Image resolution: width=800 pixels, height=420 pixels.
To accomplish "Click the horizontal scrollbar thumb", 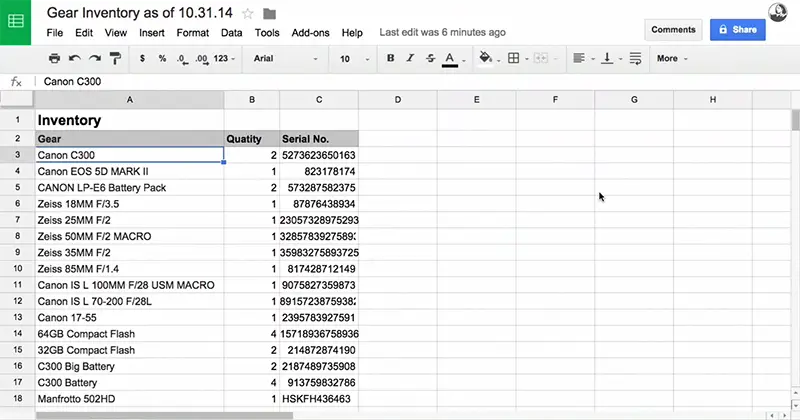I will (164, 415).
